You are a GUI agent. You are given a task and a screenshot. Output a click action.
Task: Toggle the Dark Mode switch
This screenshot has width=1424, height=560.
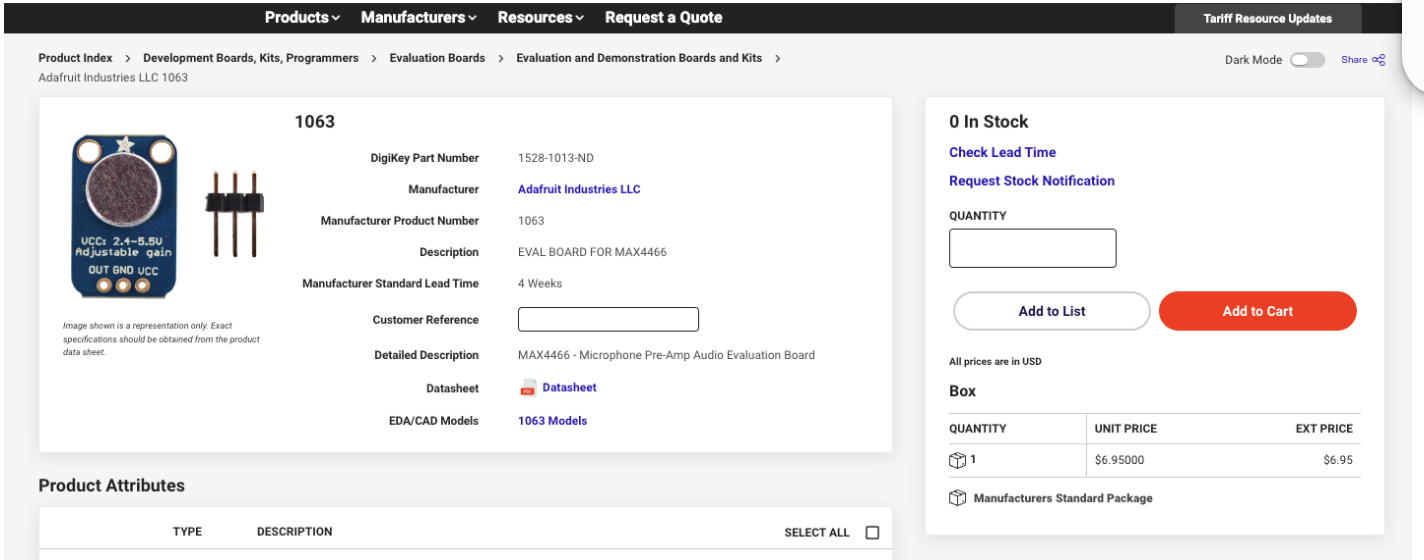click(x=1306, y=60)
